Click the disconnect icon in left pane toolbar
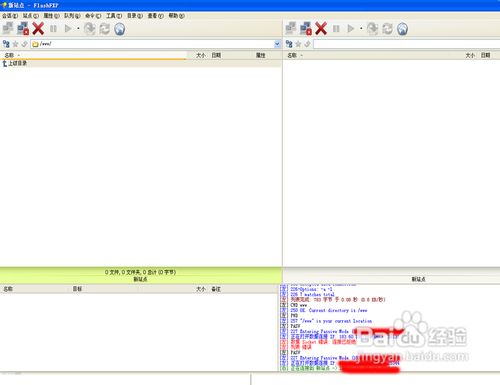This screenshot has height=385, width=500. (x=23, y=29)
